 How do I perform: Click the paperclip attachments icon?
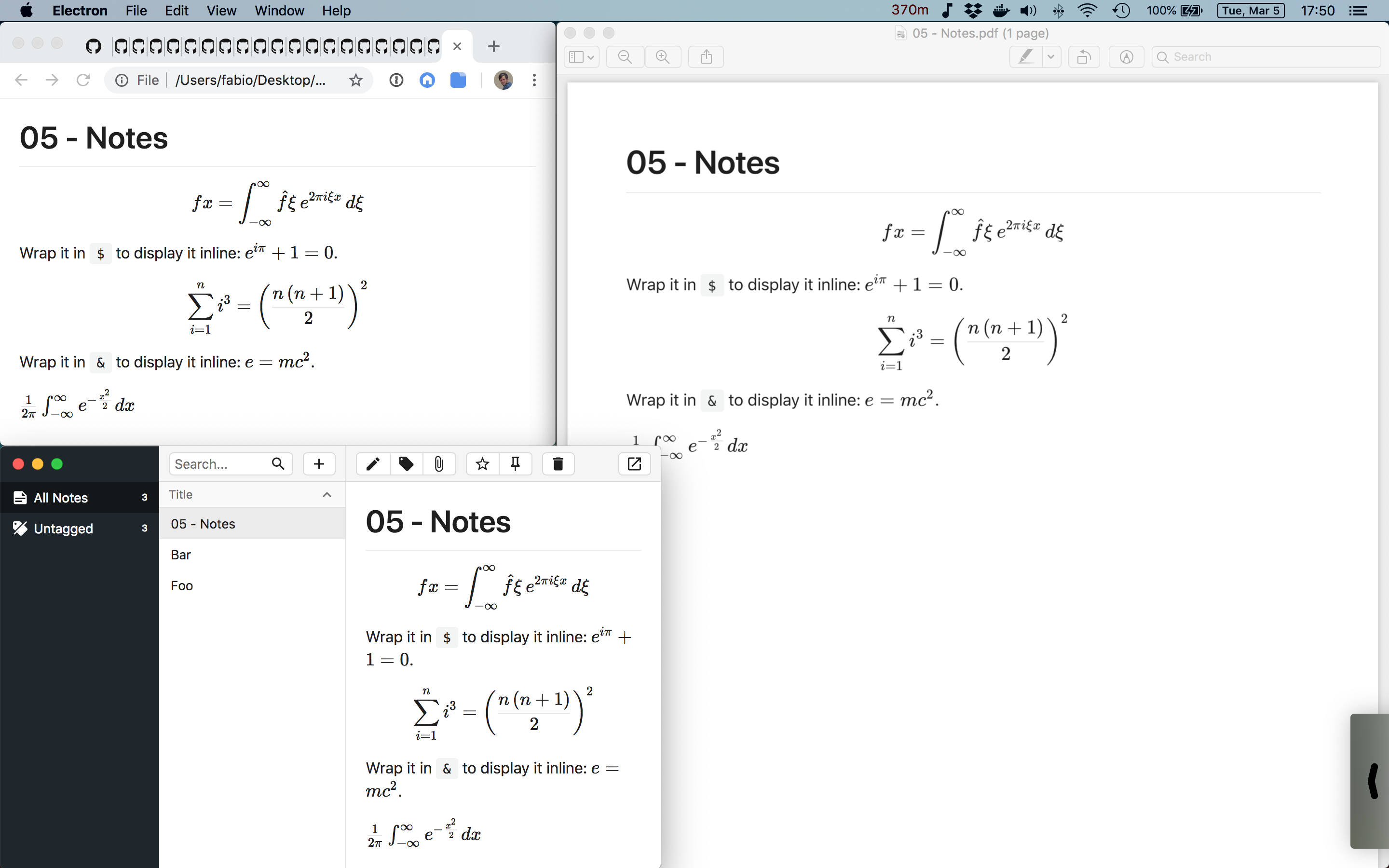click(x=439, y=464)
